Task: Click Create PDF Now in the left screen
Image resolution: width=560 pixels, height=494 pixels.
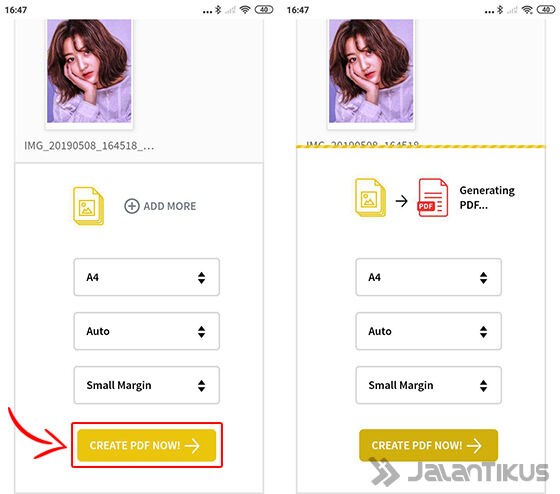Action: (146, 445)
